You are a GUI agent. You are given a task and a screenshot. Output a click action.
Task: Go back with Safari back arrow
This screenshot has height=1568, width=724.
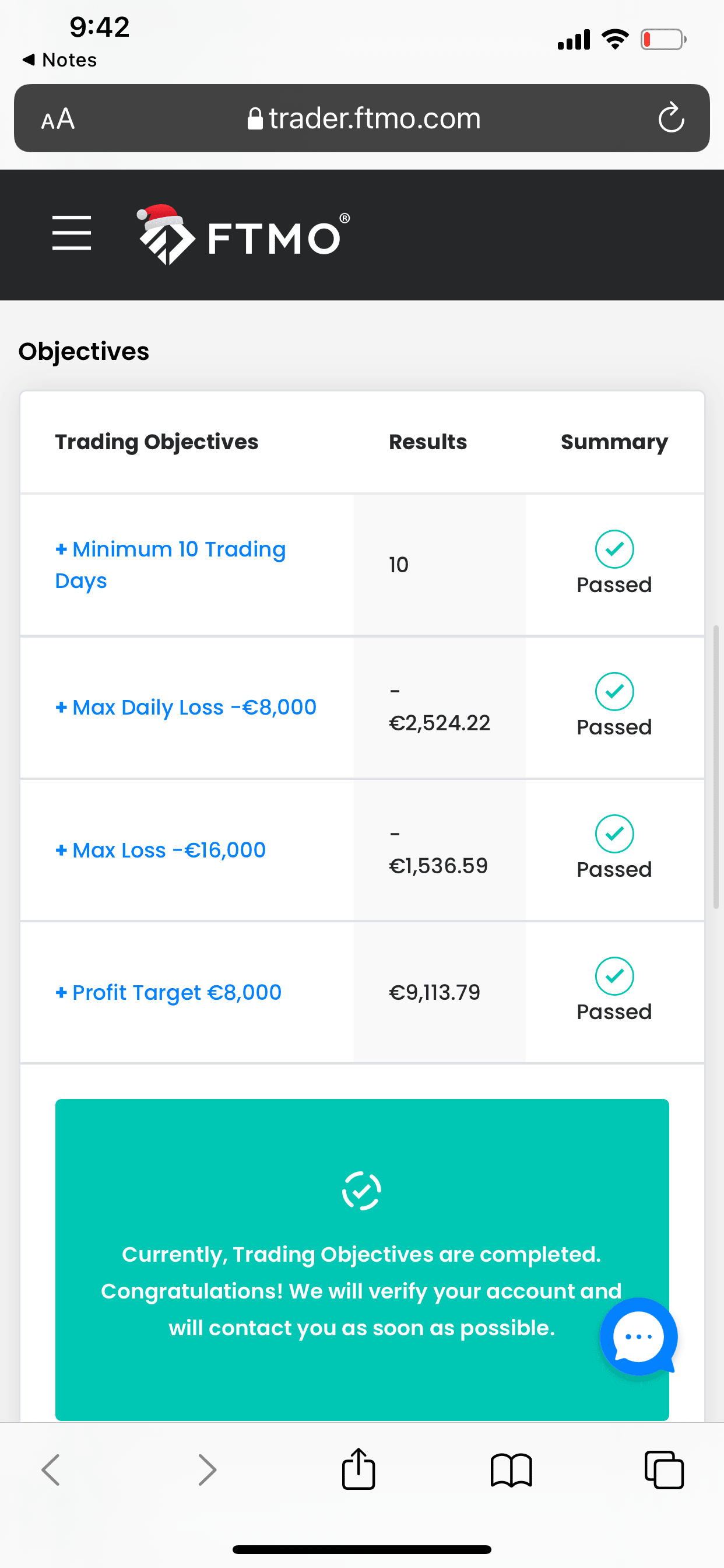coord(51,1470)
